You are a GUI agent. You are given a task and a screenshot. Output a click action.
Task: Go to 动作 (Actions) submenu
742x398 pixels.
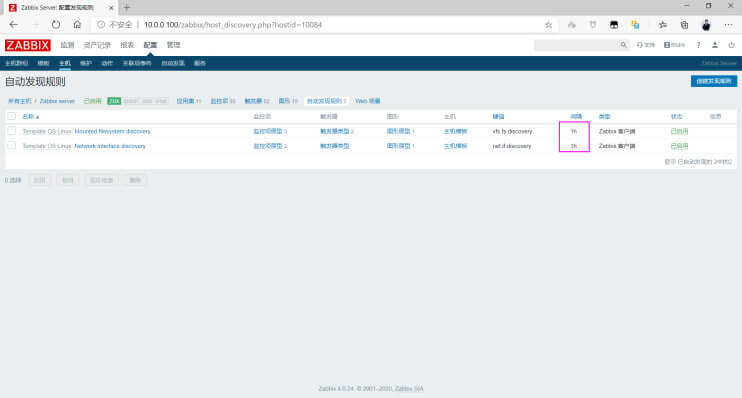coord(107,63)
